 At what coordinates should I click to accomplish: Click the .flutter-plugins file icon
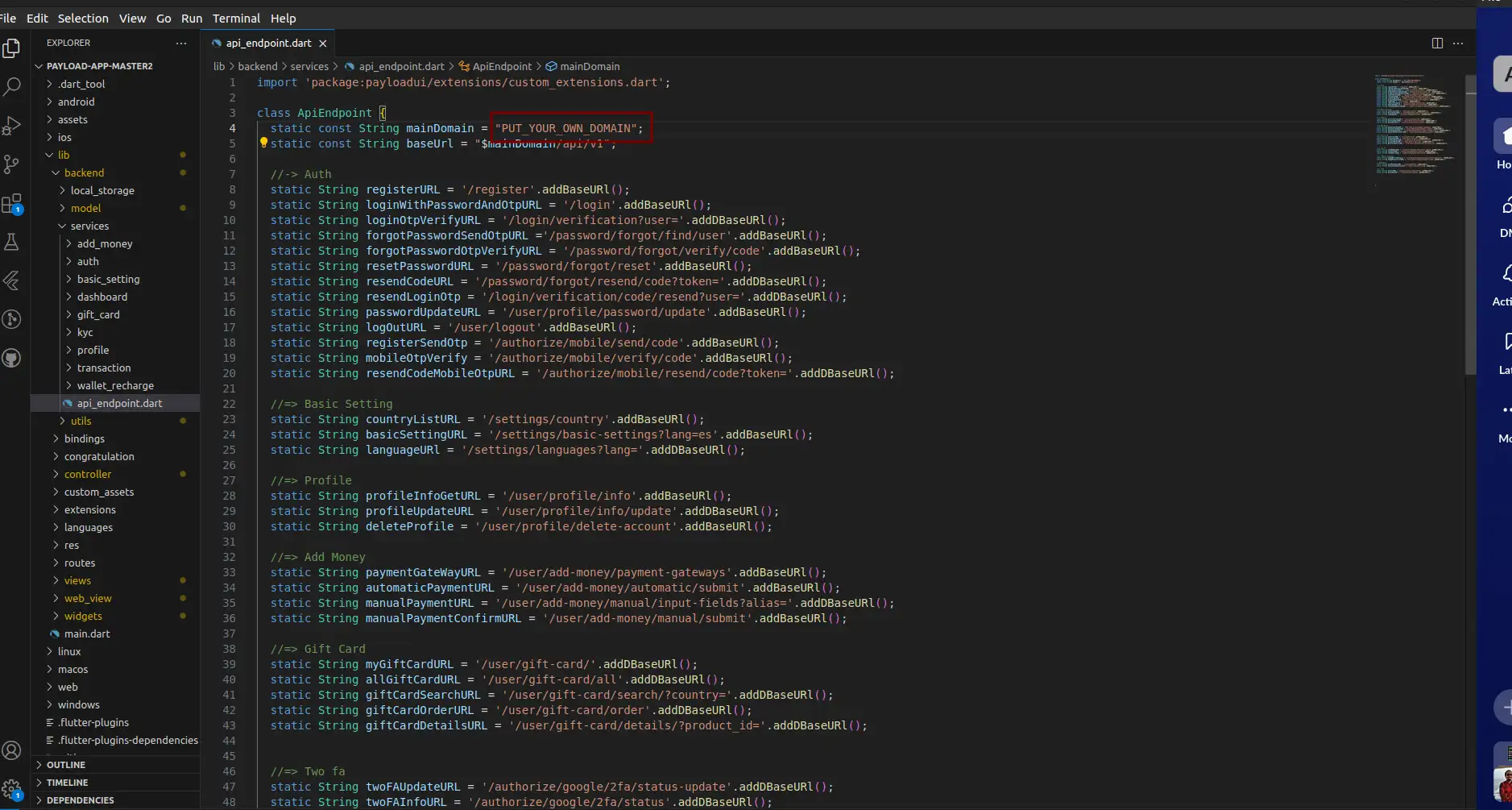coord(50,722)
